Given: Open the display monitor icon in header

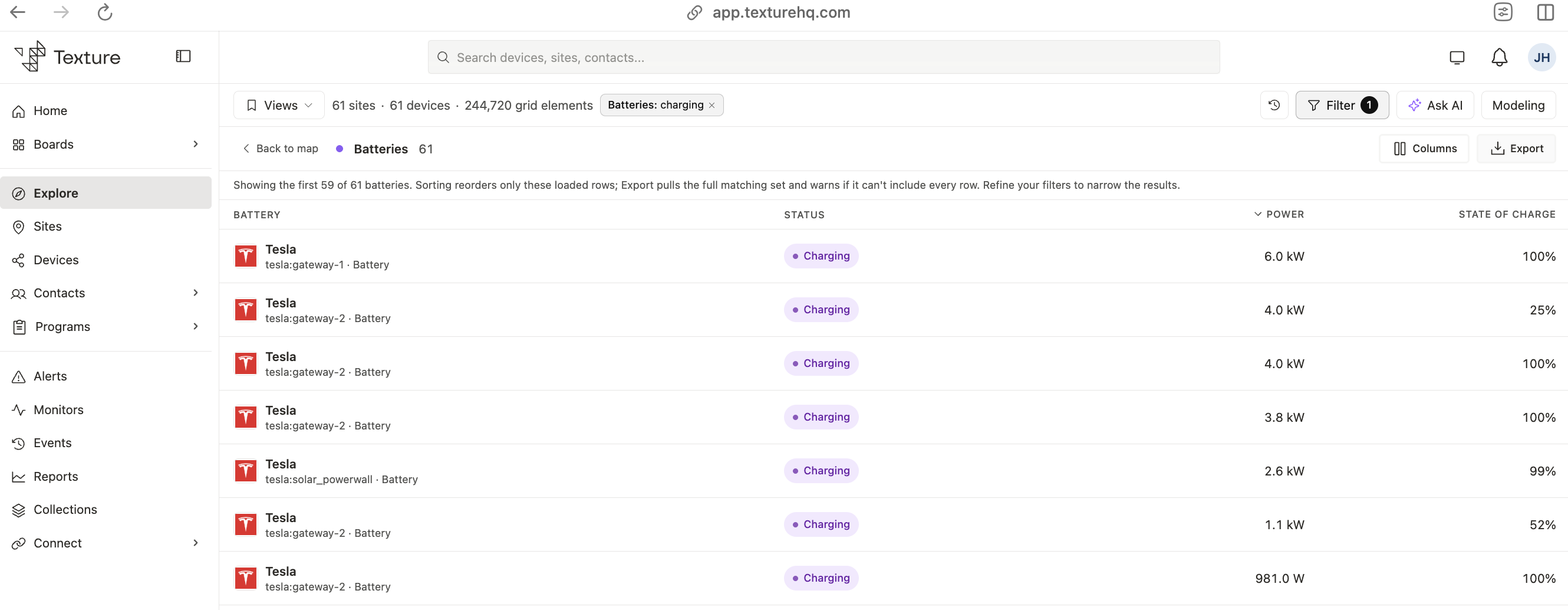Looking at the screenshot, I should click(1457, 57).
